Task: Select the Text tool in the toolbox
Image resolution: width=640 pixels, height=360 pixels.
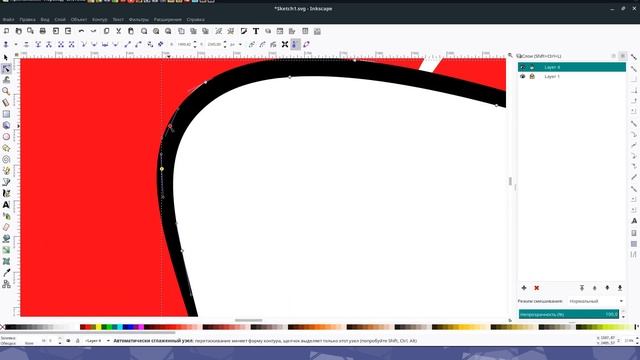Action: (x=6, y=204)
